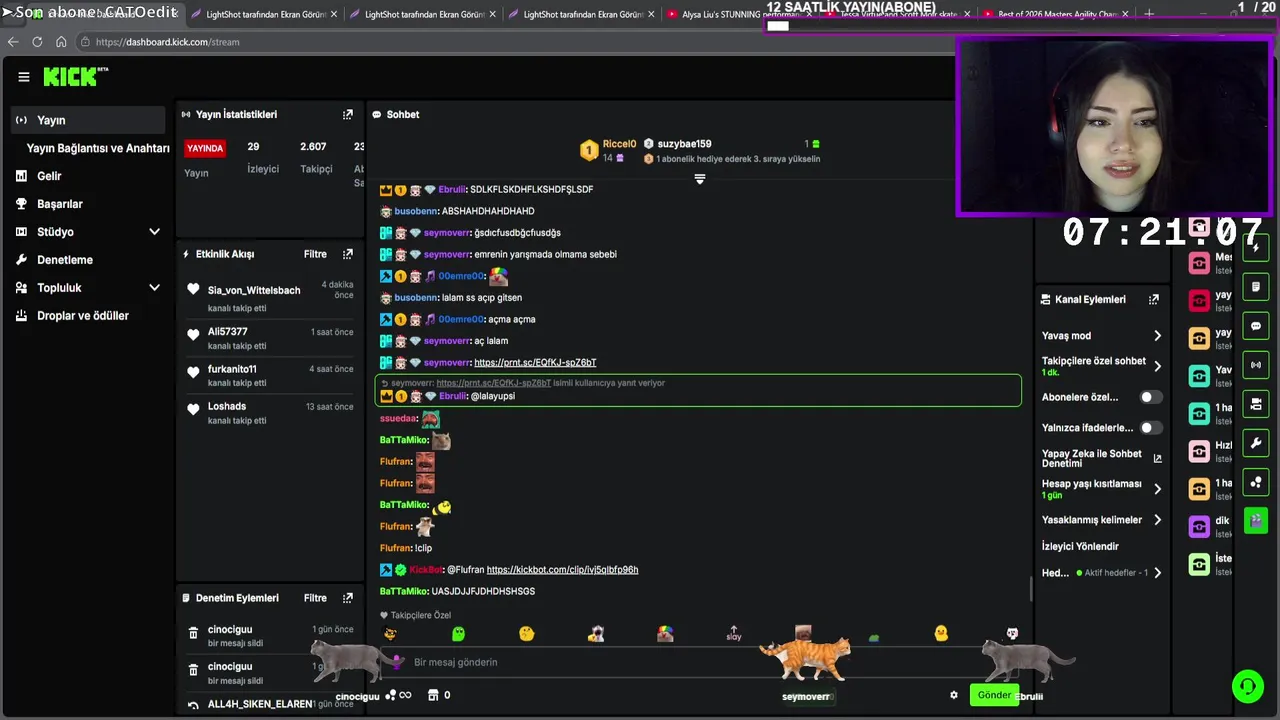Click the broadcast signal icon in right sidebar

coord(1256,365)
